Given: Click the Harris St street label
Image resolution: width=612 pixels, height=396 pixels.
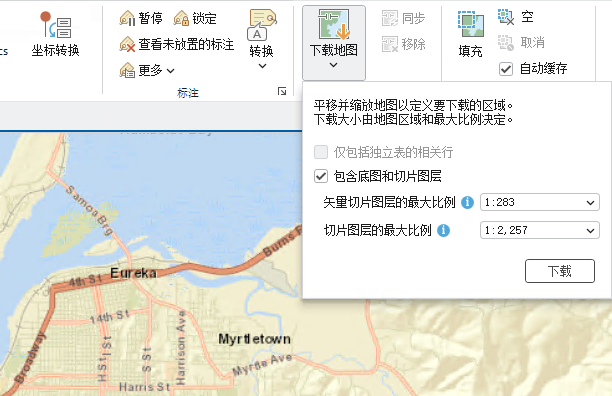Looking at the screenshot, I should point(144,387).
